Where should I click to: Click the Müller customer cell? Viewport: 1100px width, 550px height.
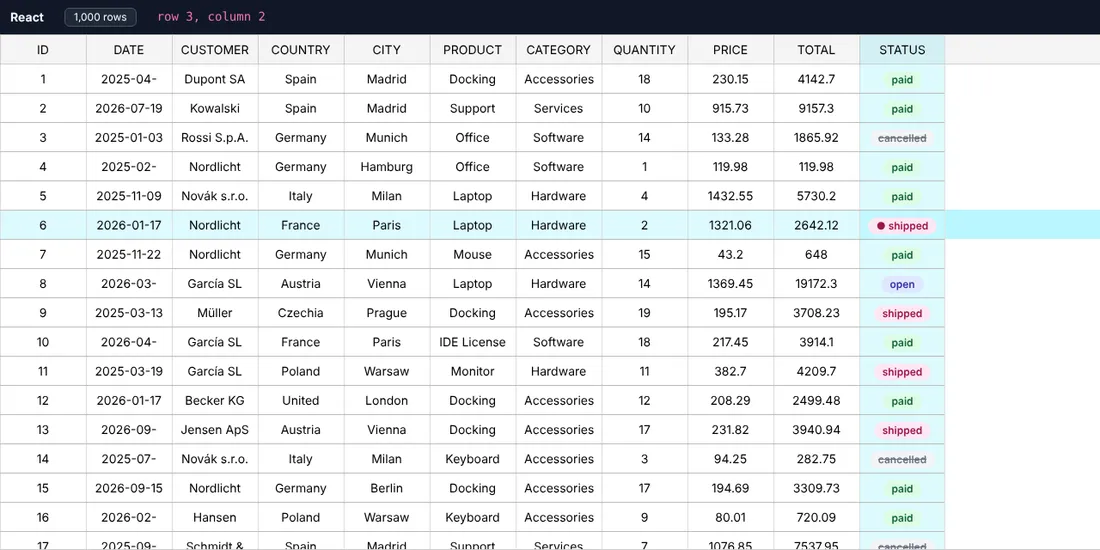pyautogui.click(x=215, y=313)
